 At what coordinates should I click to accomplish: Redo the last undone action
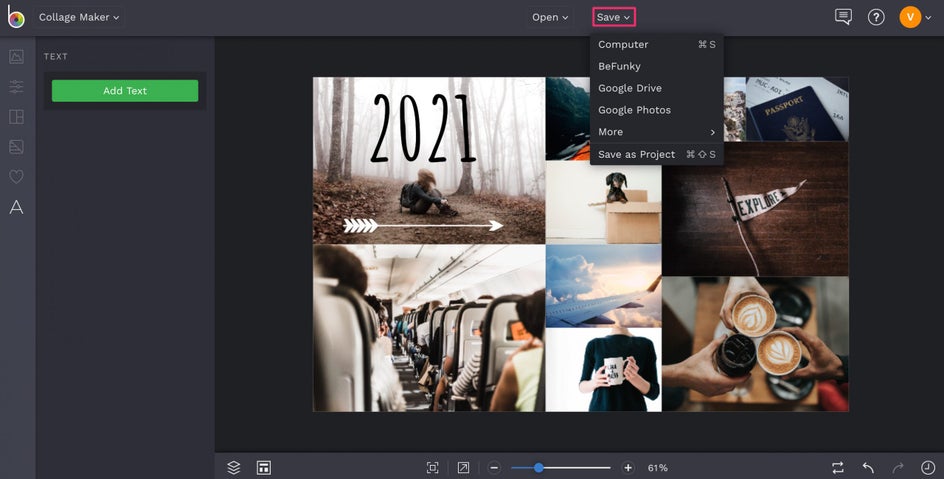pos(898,468)
